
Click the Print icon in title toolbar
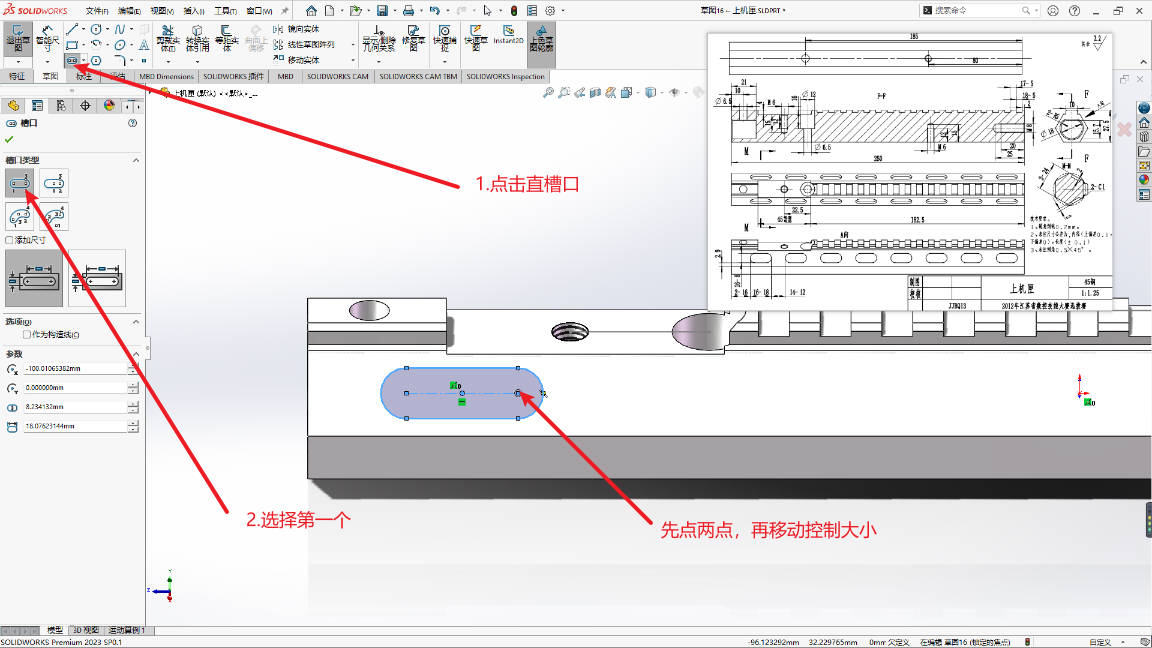pos(408,10)
